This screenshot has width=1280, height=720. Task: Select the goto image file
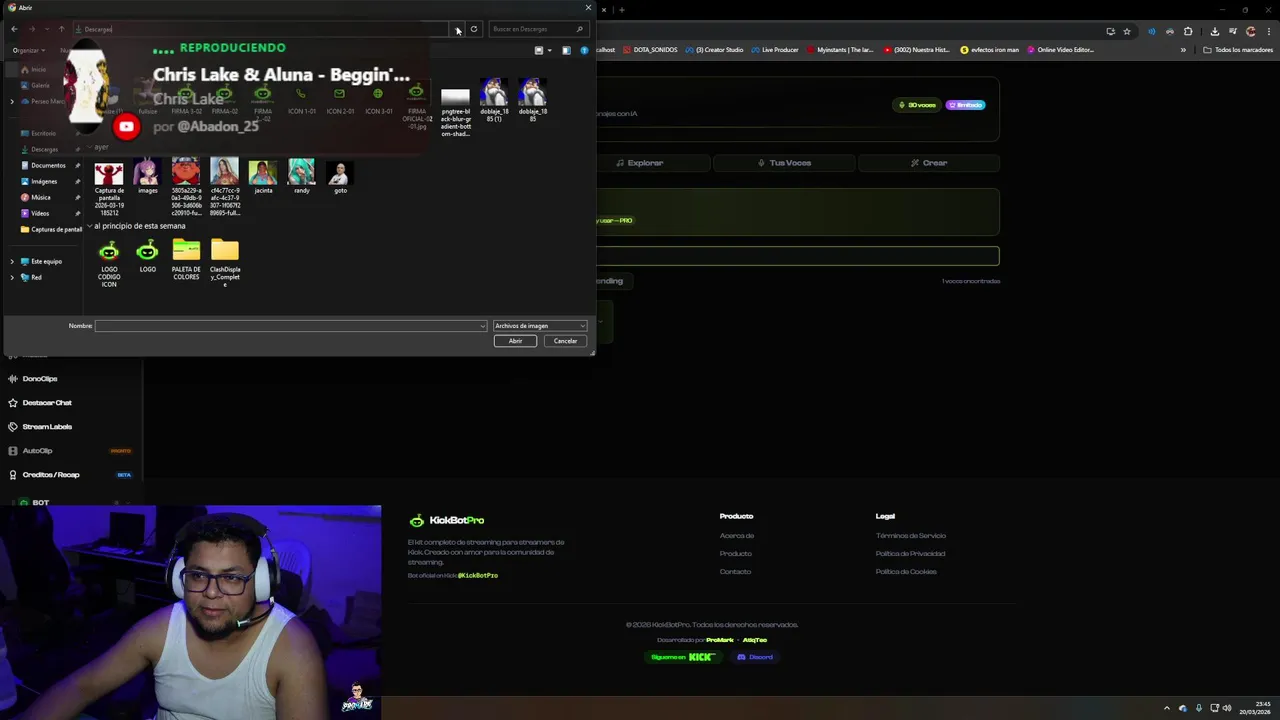340,176
